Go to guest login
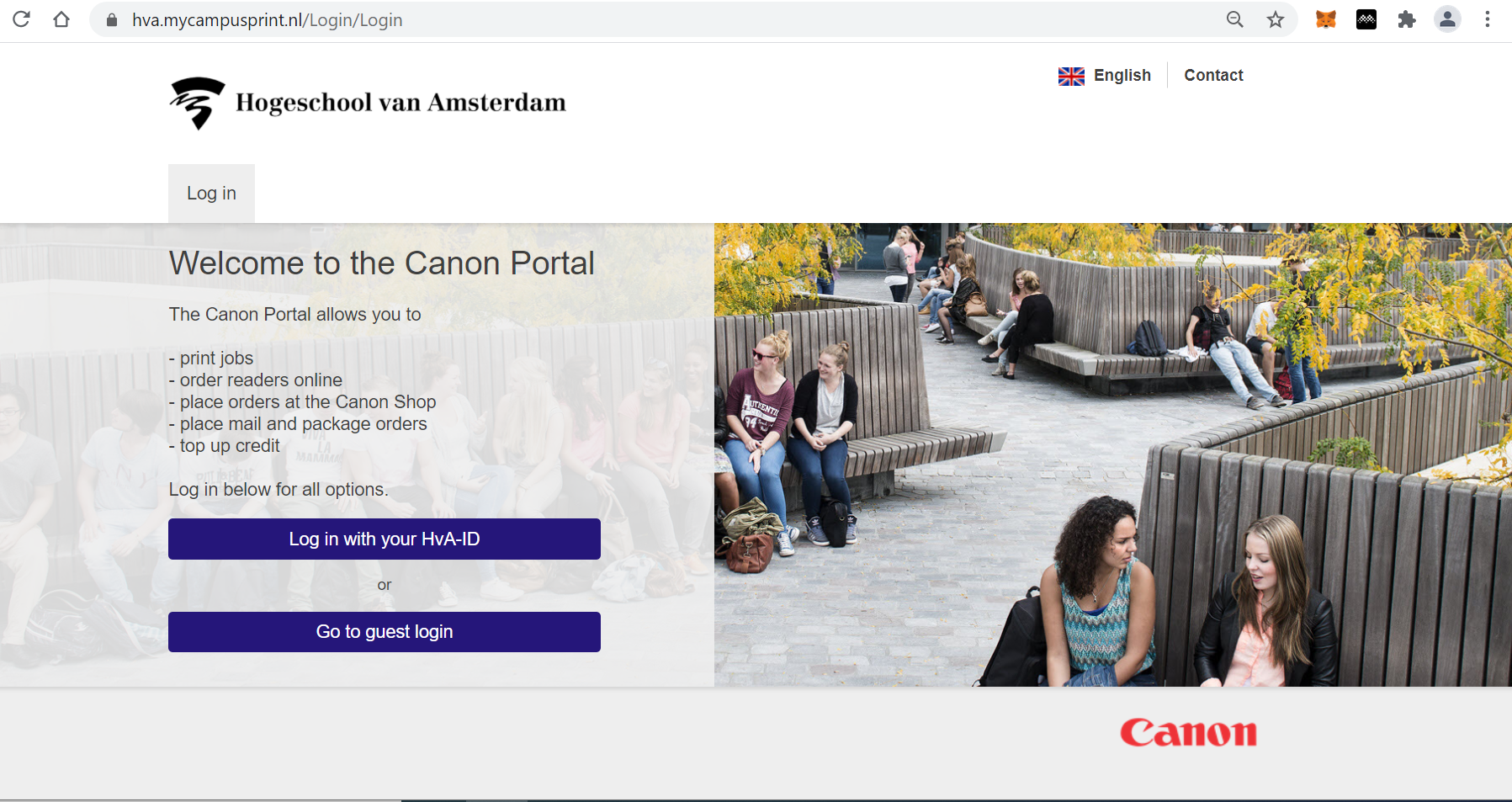The height and width of the screenshot is (802, 1512). 385,632
